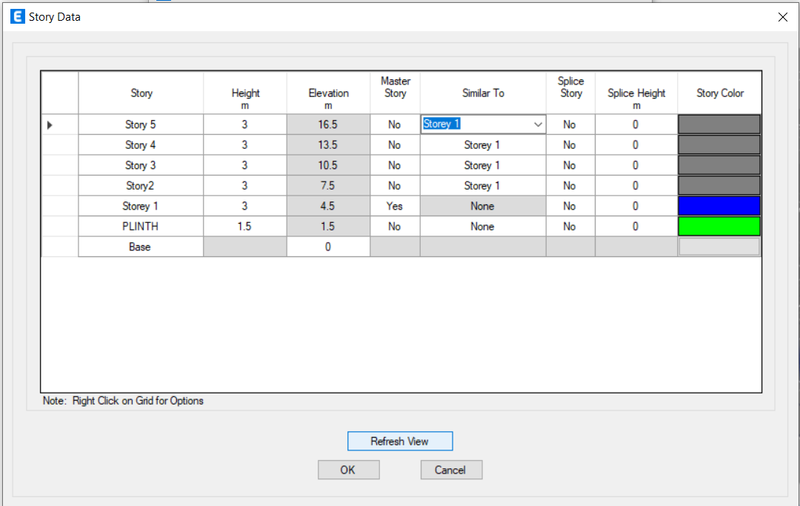Click the Height cell of Story 5

(x=245, y=124)
